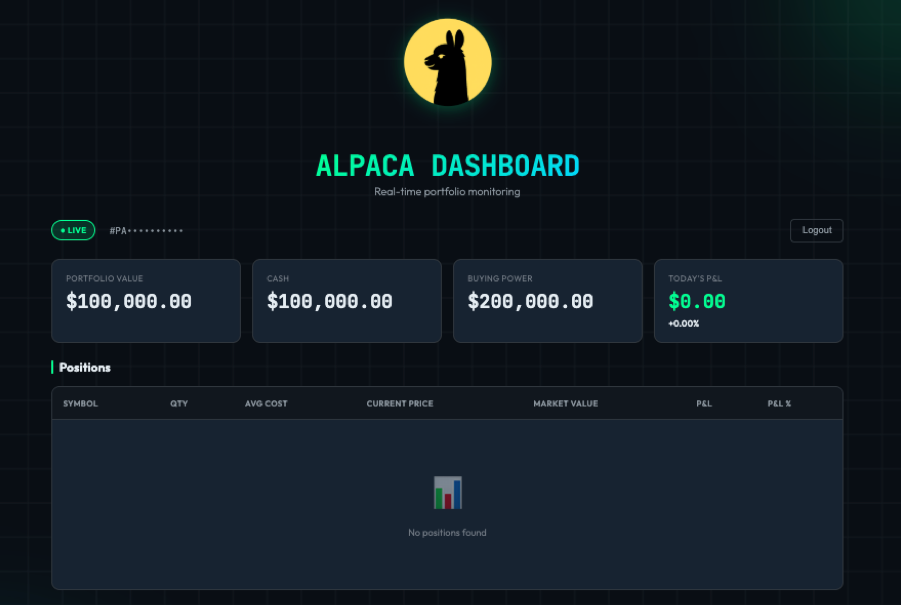
Task: Select the Buying Power card
Action: click(548, 300)
